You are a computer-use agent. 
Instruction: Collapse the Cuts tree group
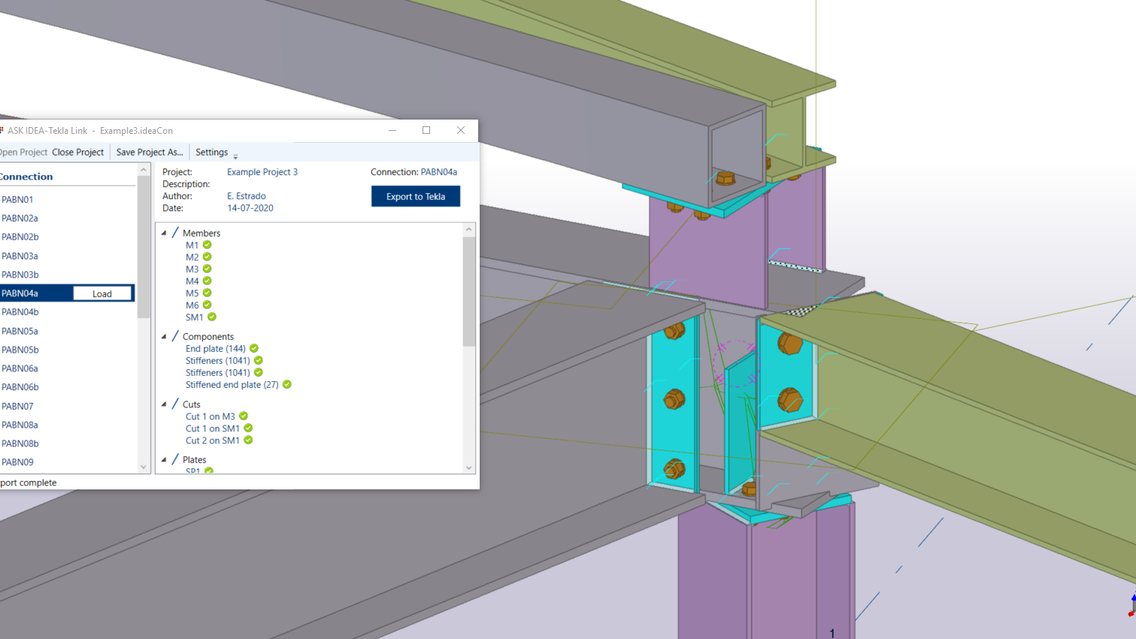click(164, 404)
